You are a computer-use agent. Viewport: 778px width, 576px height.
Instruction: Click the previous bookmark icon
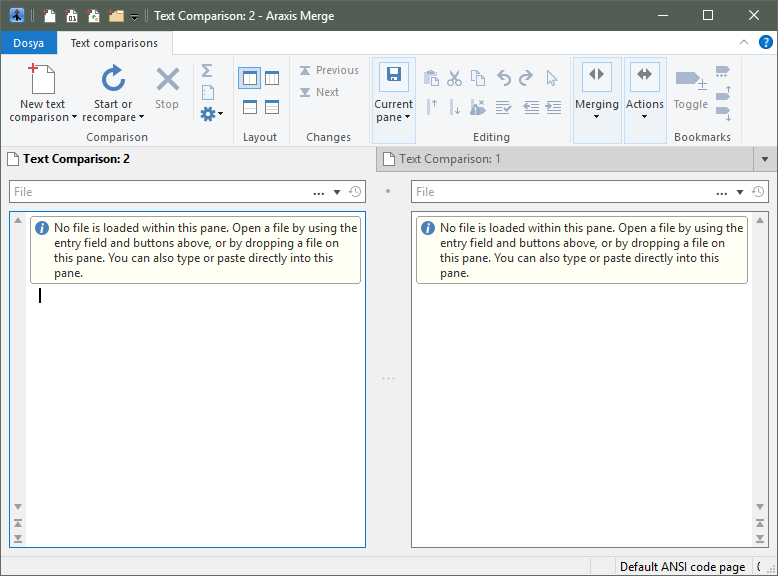coord(723,93)
